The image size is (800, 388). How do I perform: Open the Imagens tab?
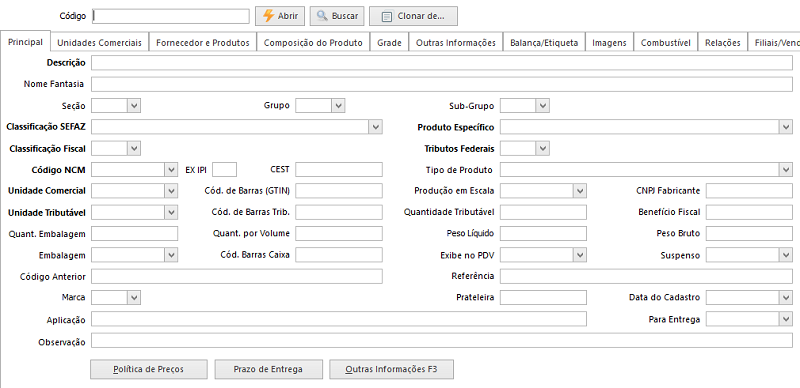(609, 43)
